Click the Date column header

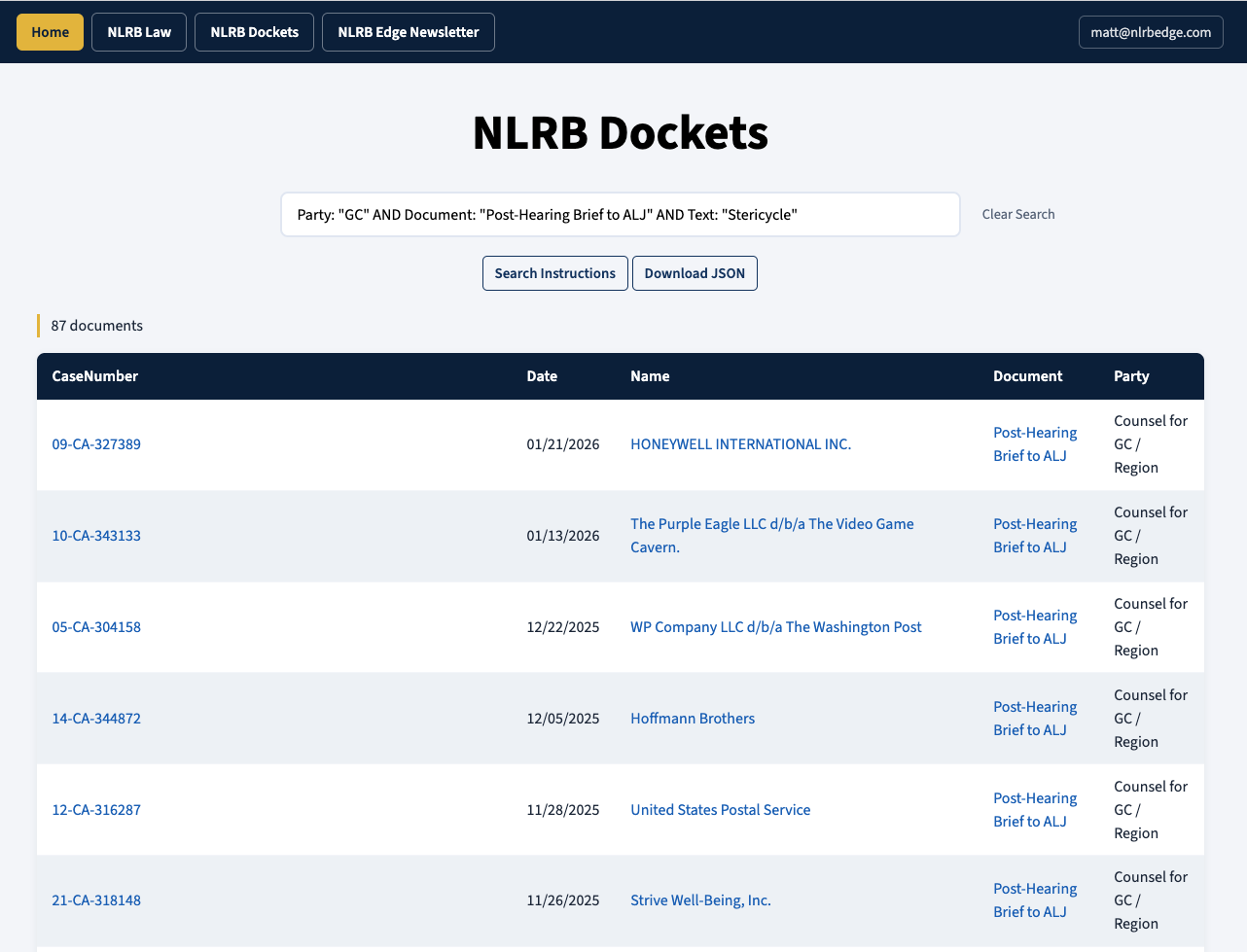tap(542, 376)
